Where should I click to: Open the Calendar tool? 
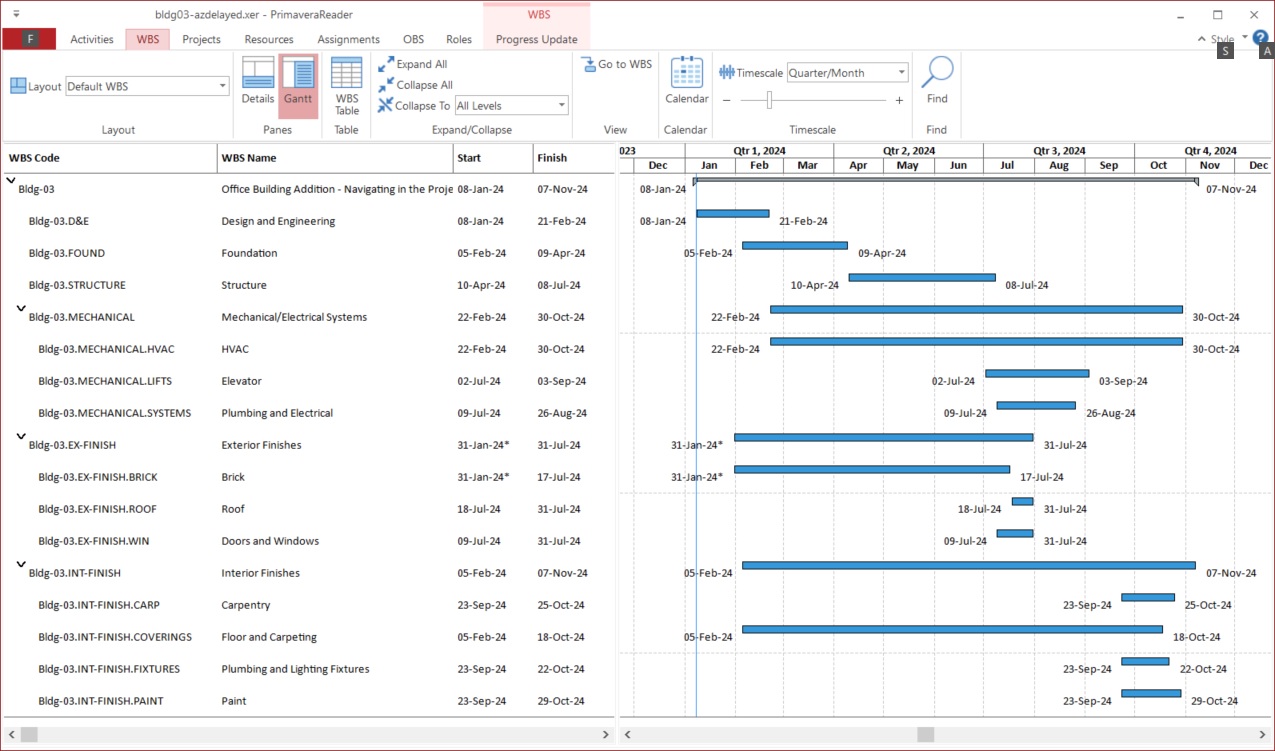point(686,81)
